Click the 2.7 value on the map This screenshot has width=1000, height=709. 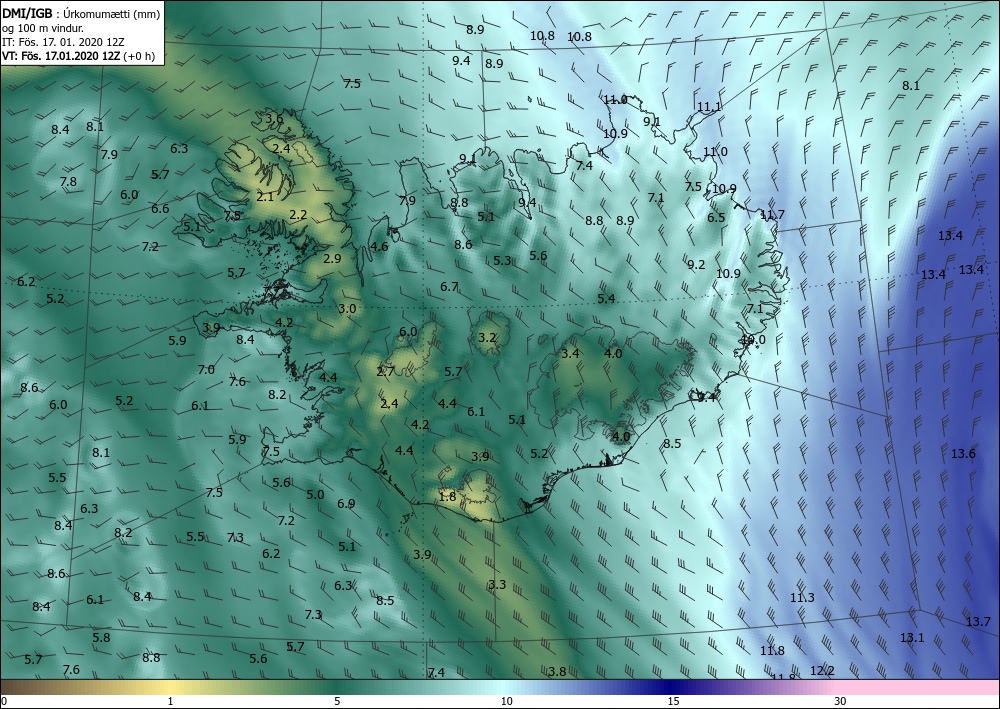[x=385, y=371]
